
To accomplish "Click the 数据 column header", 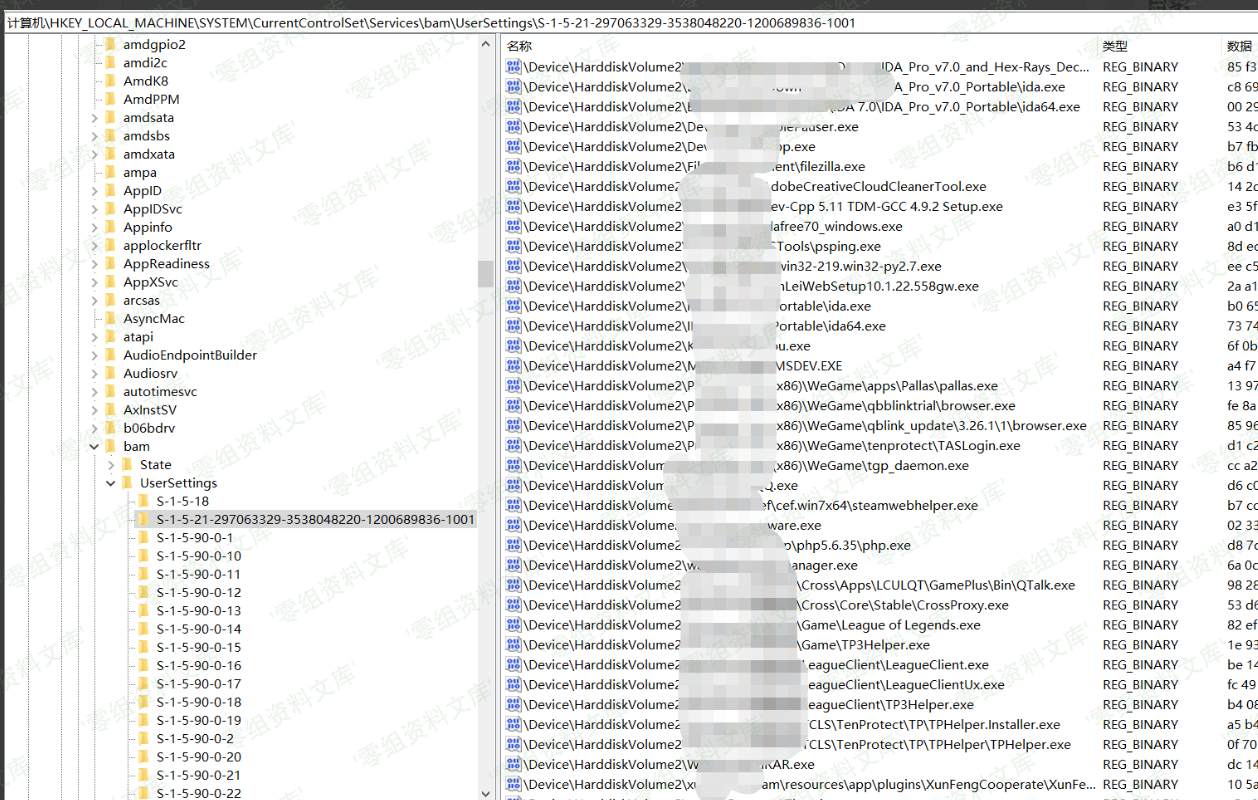I will point(1238,46).
